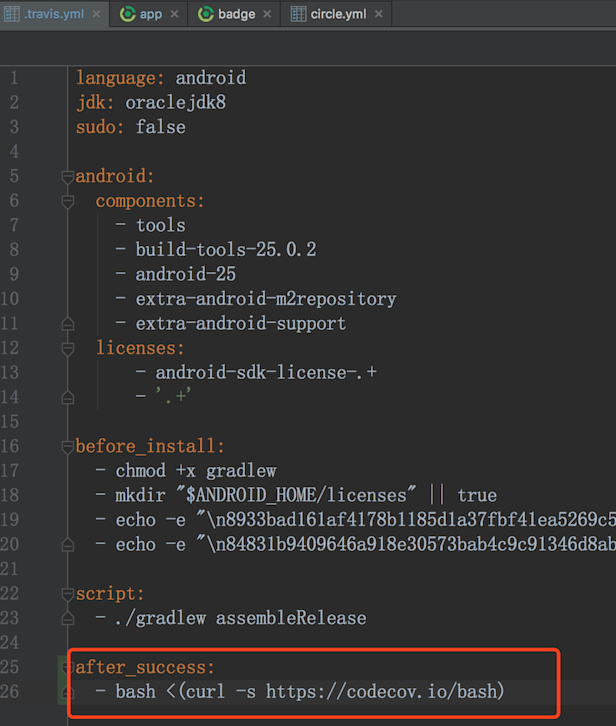Click the mkdir $ANDROID_HOME/licenses command
This screenshot has height=726, width=616.
(306, 495)
